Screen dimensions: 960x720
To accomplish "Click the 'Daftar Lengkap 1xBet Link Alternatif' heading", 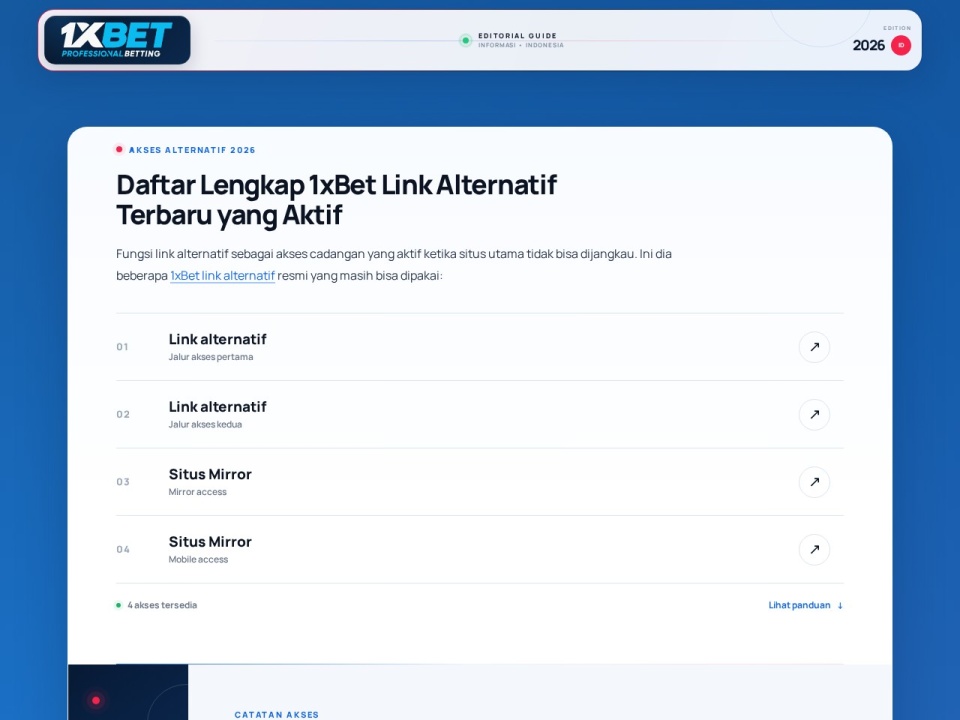I will tap(336, 200).
